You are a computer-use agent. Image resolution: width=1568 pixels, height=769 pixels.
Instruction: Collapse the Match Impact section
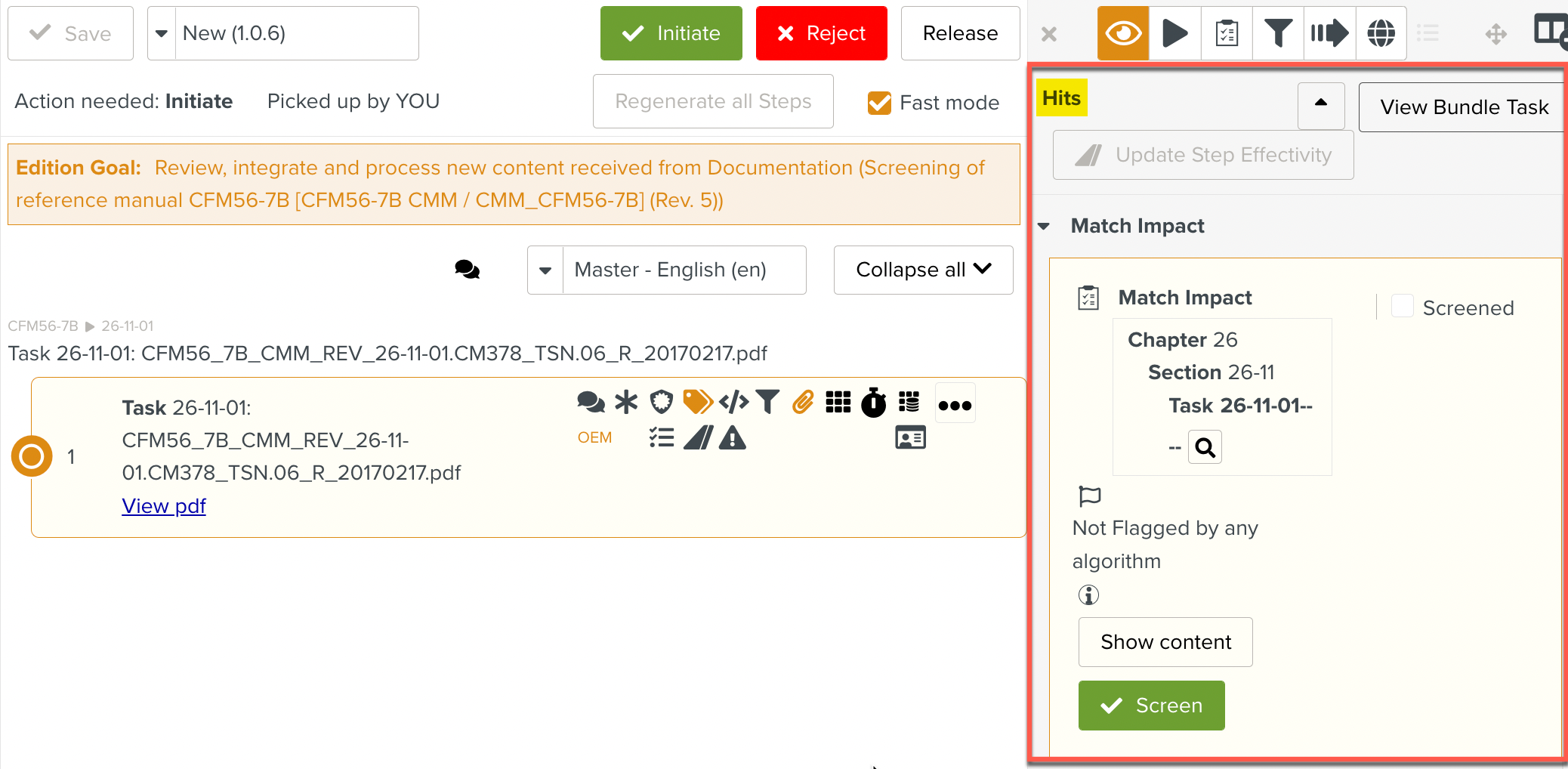(1044, 226)
